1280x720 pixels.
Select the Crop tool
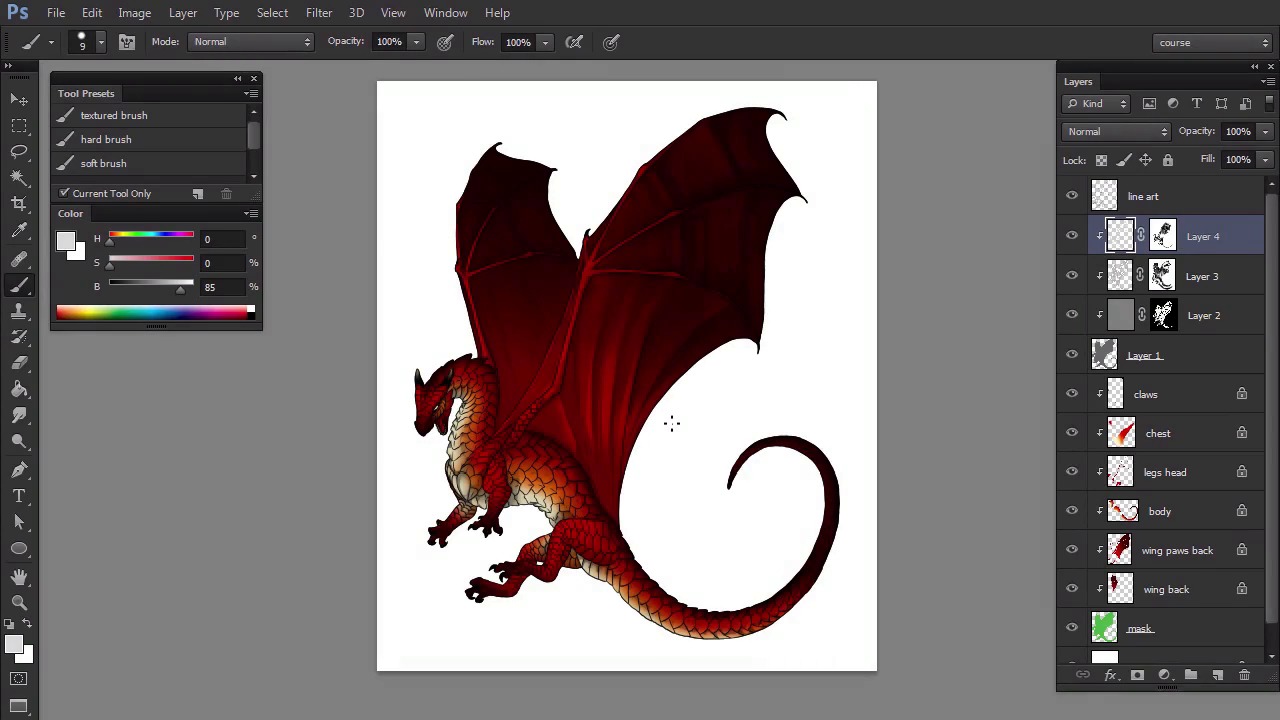coord(19,204)
